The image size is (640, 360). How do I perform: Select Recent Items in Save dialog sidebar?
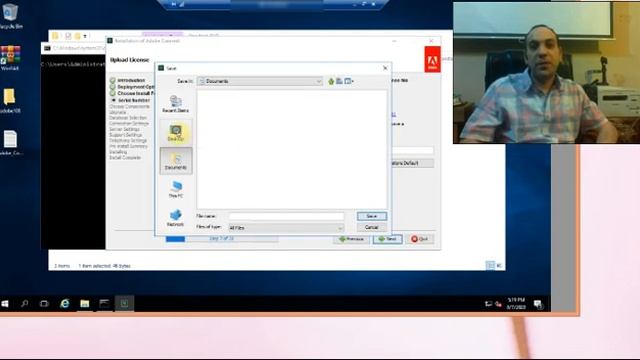(176, 104)
